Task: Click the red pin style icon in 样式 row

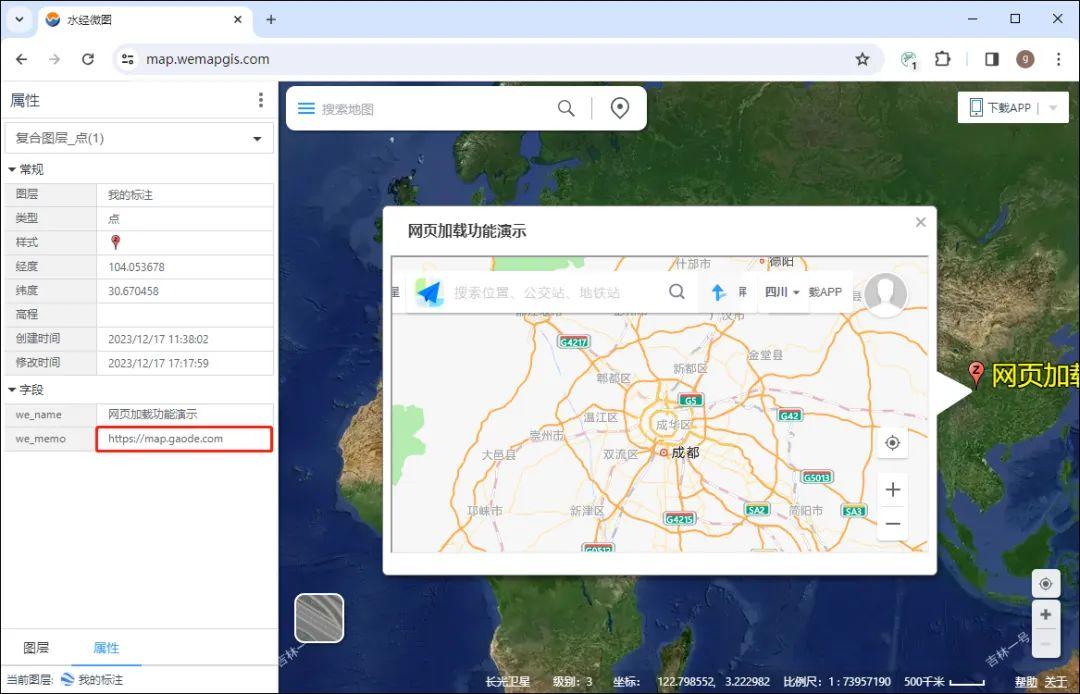Action: (115, 242)
